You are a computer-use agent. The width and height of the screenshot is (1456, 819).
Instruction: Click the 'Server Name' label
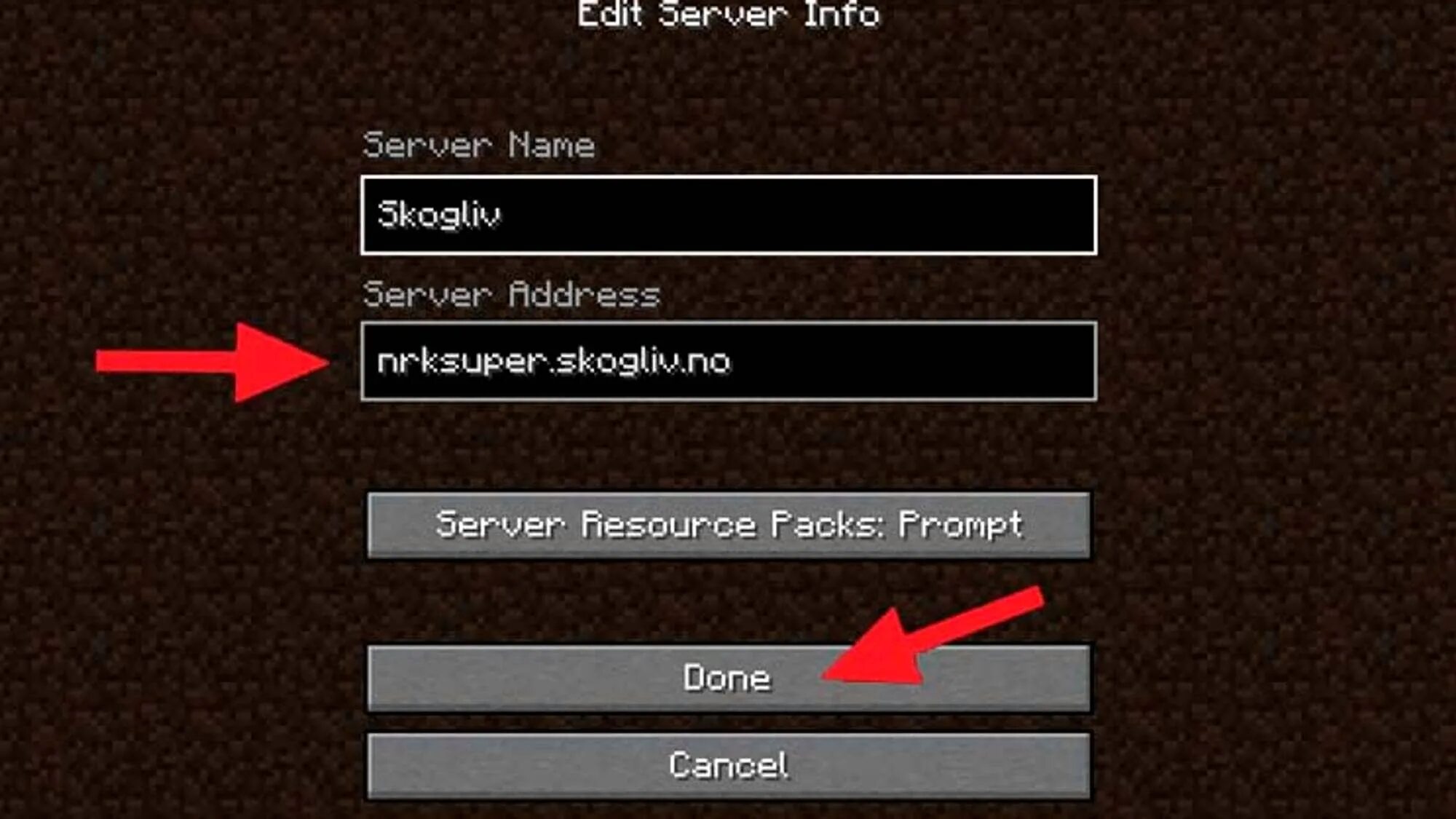pyautogui.click(x=479, y=145)
